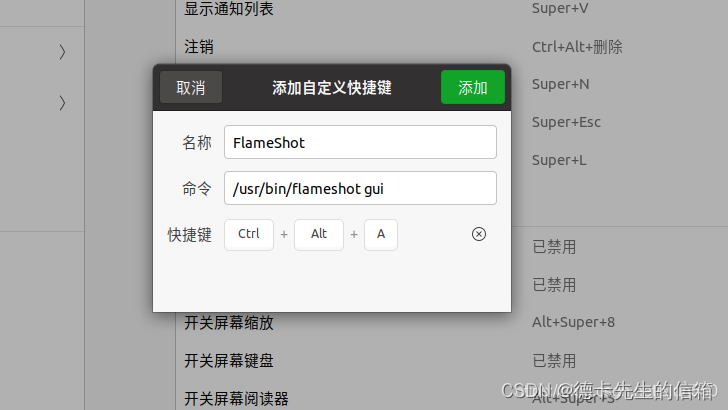Select the A key chip in the shortcut
Image resolution: width=728 pixels, height=410 pixels.
(381, 234)
